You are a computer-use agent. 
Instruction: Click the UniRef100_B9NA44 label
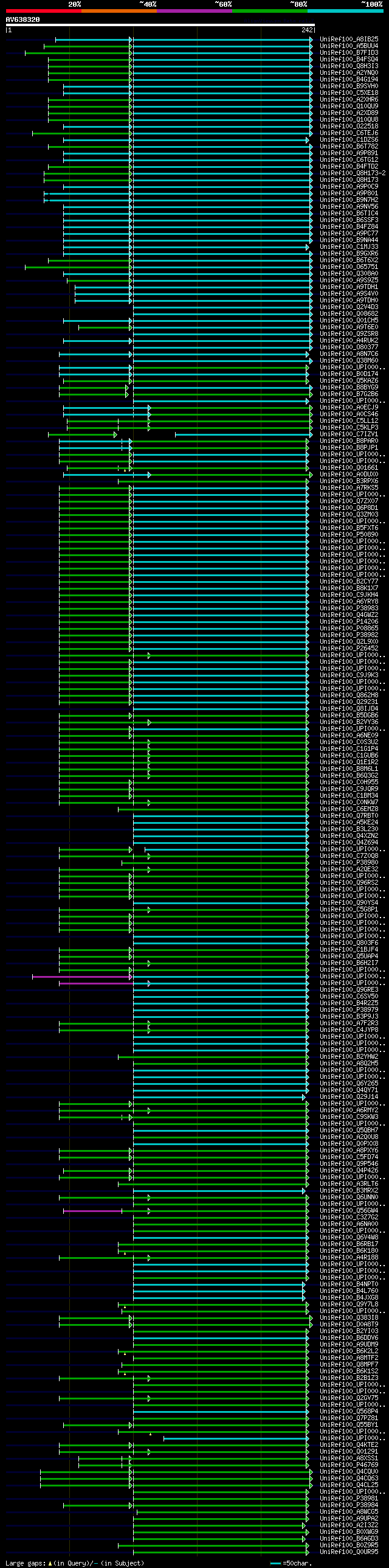[x=349, y=240]
